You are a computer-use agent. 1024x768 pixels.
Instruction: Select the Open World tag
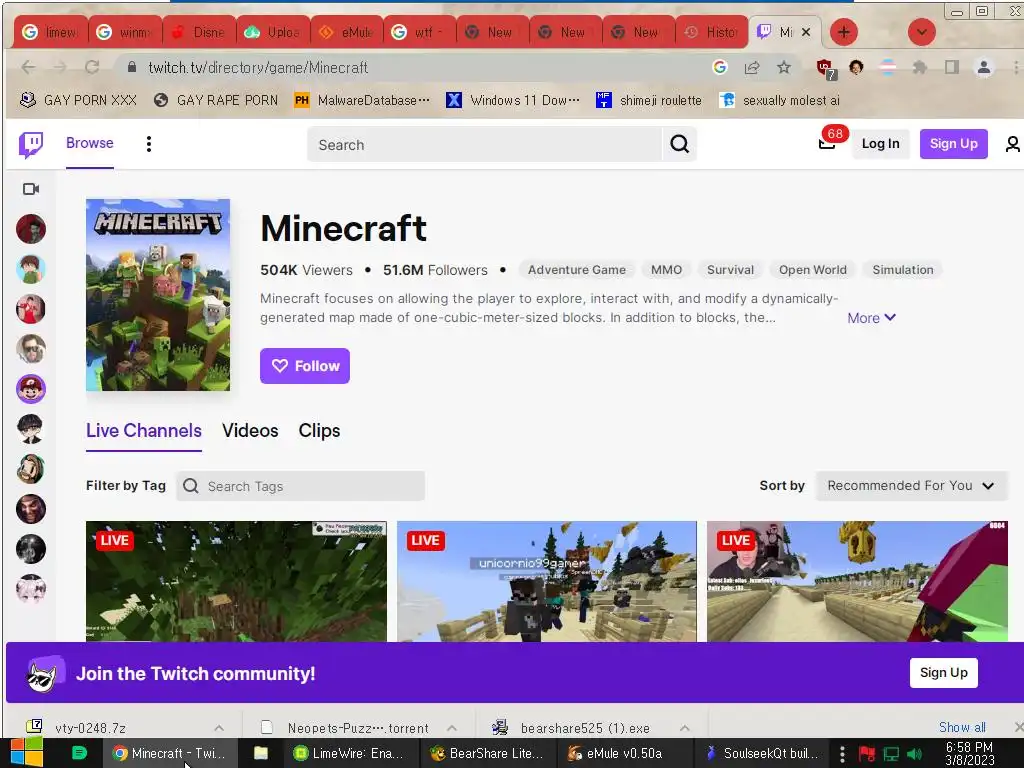[812, 270]
